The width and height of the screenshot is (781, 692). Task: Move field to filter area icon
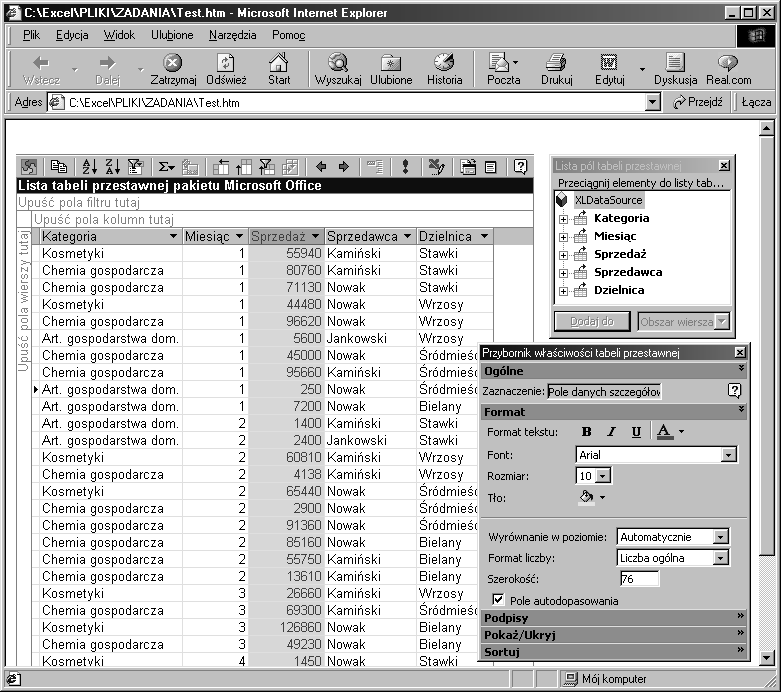[266, 166]
